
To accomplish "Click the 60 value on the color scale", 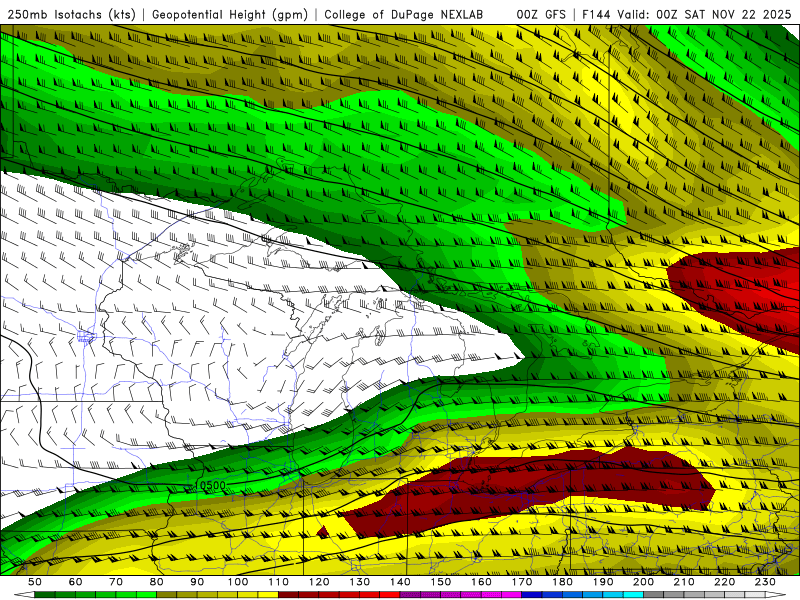I will 76,582.
